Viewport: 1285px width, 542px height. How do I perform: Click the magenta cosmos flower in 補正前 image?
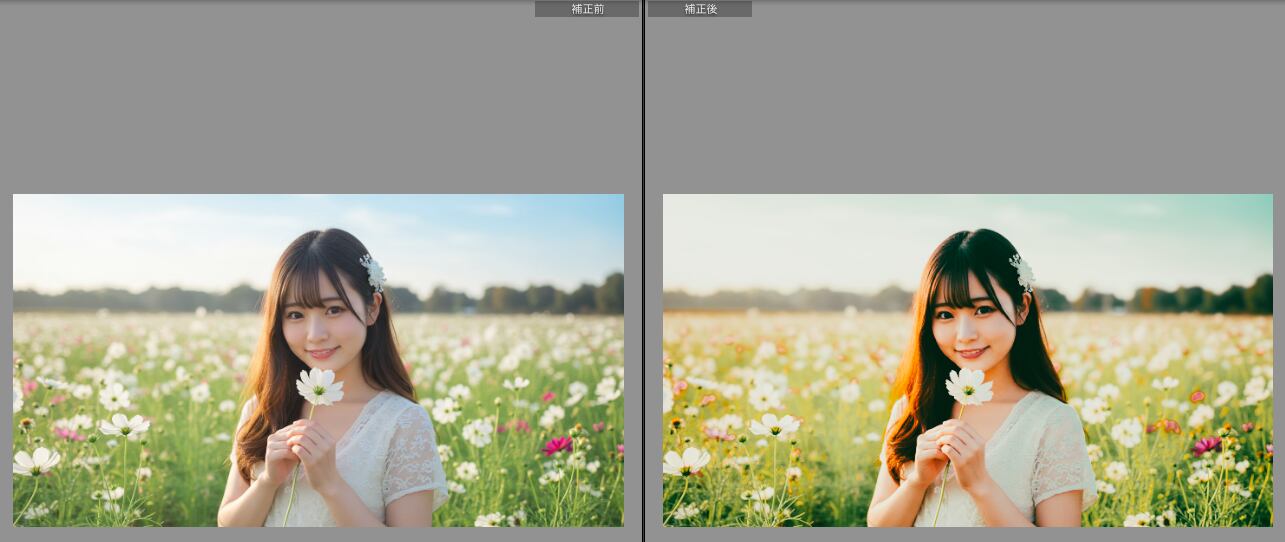tap(557, 445)
